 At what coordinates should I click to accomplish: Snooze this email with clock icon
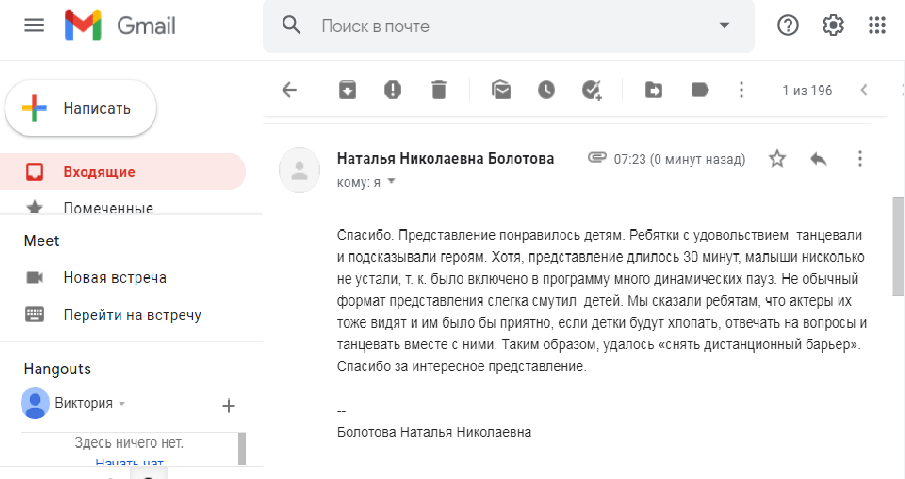coord(546,90)
